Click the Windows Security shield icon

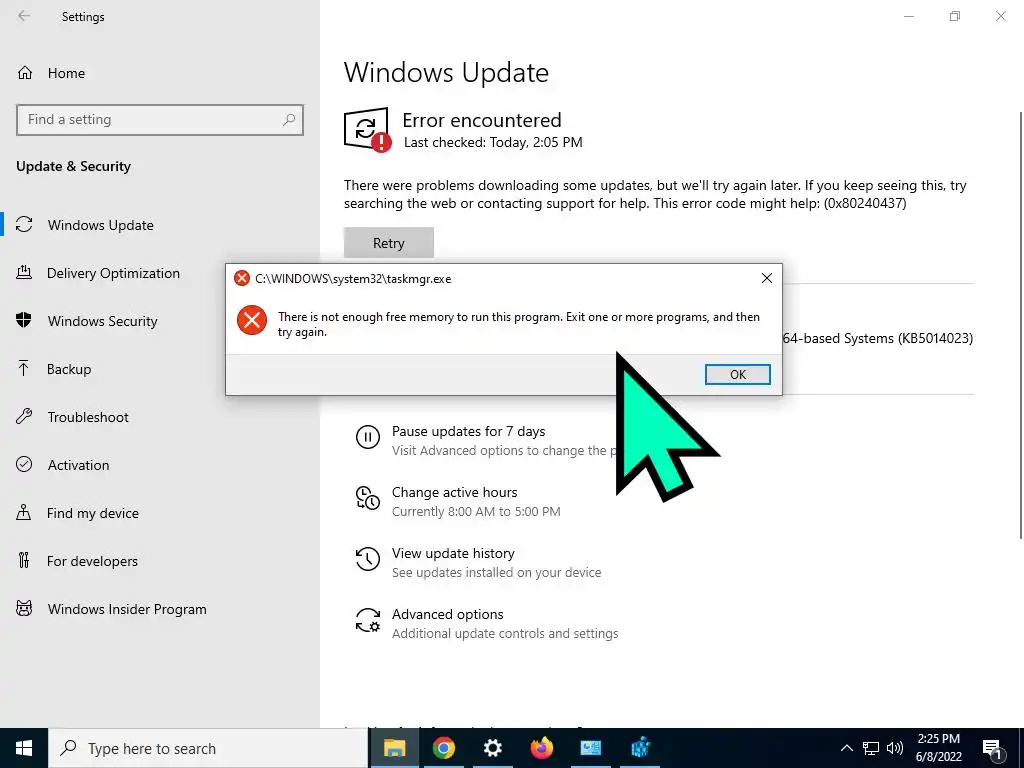[x=24, y=320]
